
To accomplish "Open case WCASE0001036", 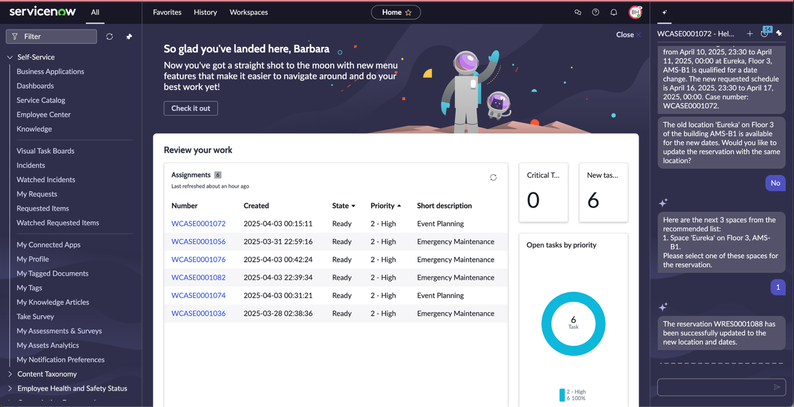I will (x=198, y=313).
